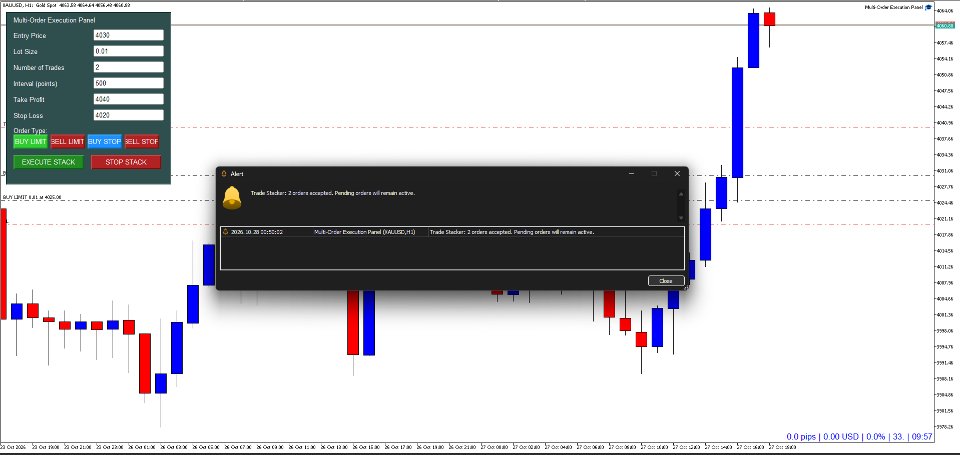Click the 'Trade Stacker' message in the alert log row
This screenshot has width=960, height=455.
point(512,232)
